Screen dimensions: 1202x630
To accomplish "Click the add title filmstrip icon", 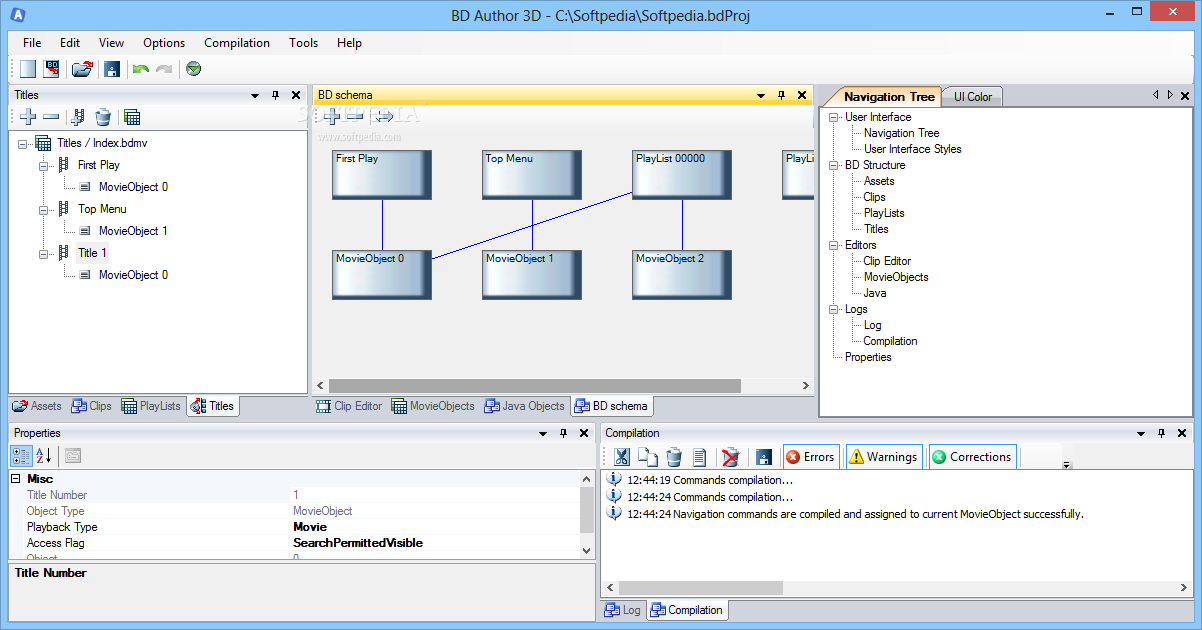I will [x=78, y=117].
